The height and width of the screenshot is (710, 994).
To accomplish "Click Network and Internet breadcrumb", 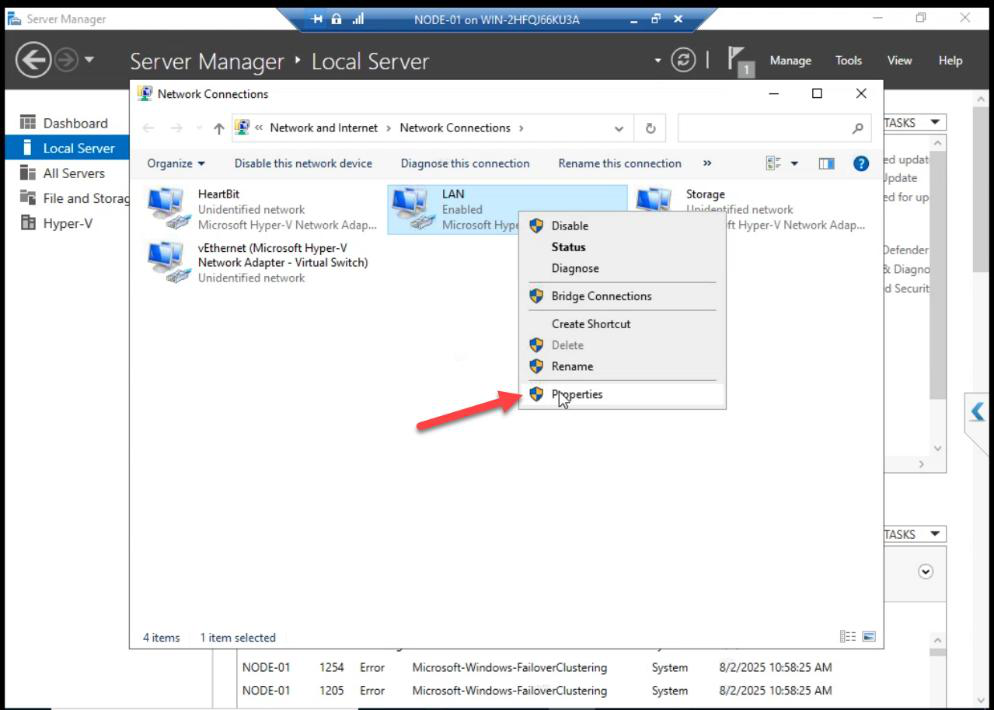I will [323, 128].
